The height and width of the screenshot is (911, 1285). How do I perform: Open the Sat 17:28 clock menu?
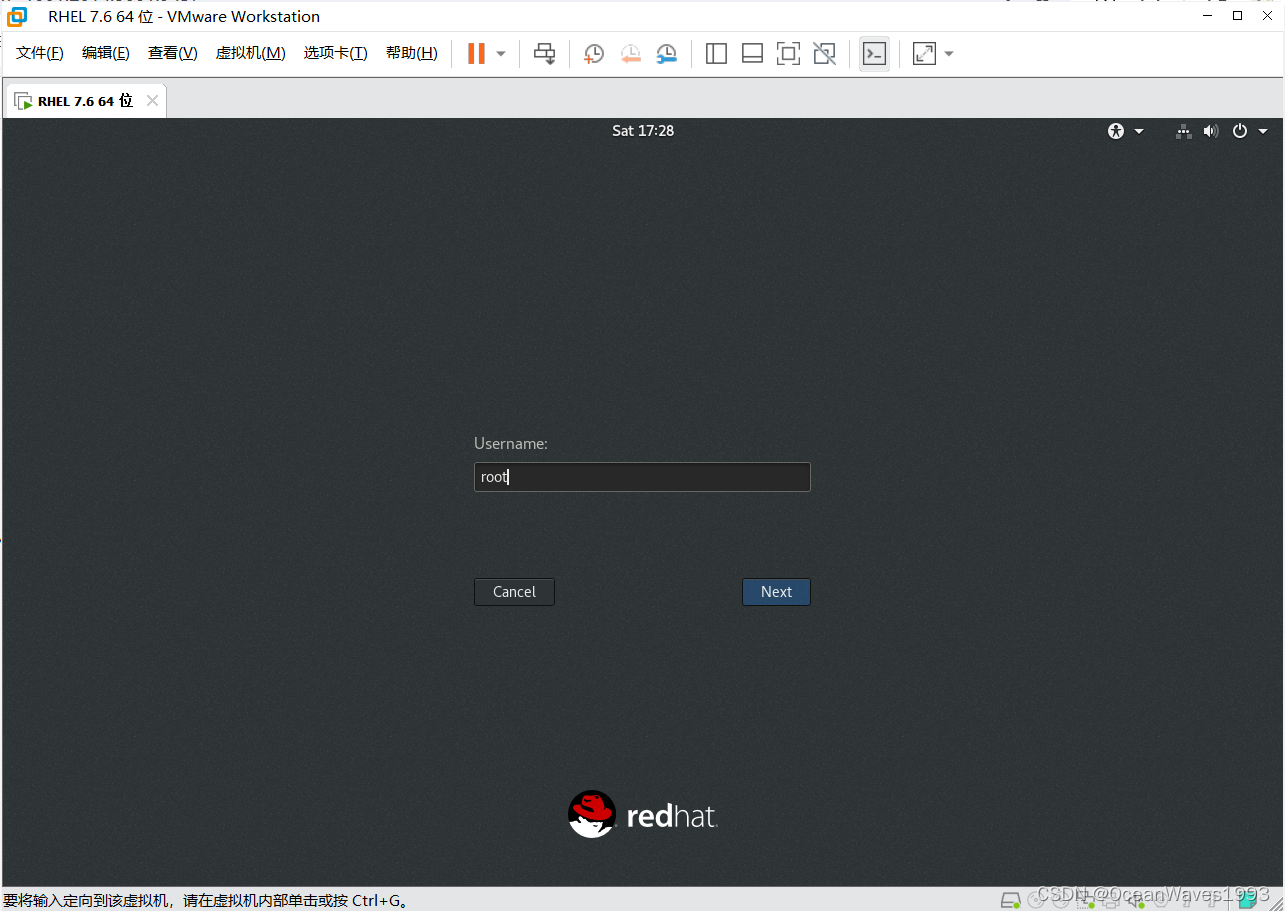[x=643, y=131]
